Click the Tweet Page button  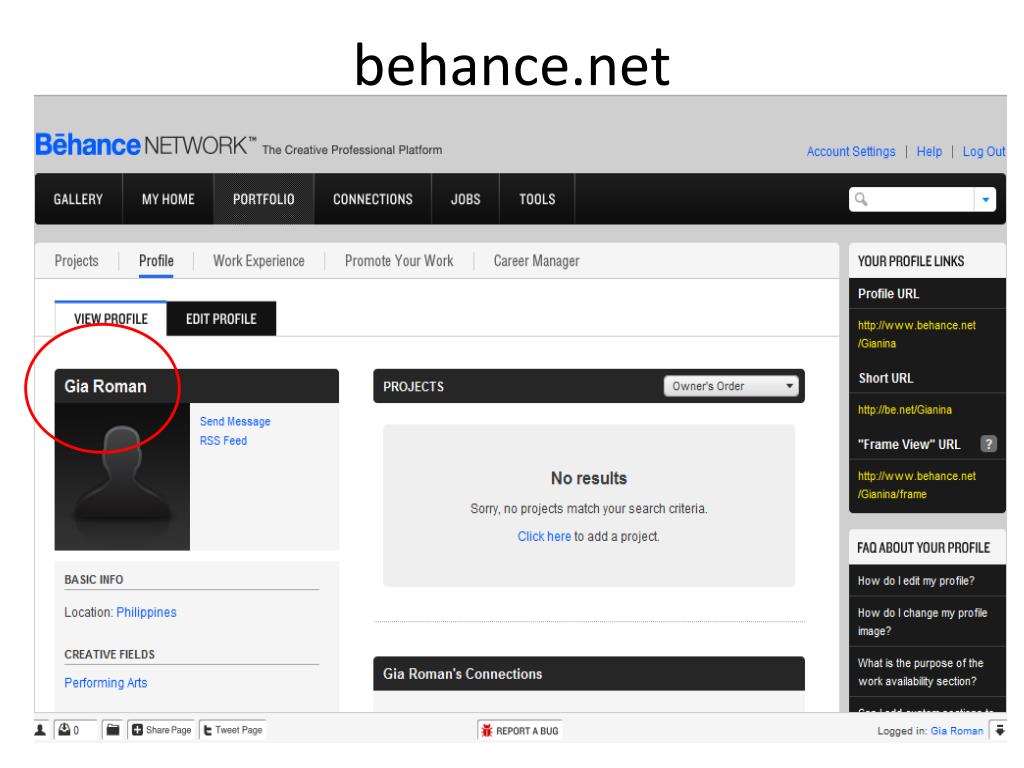point(232,729)
